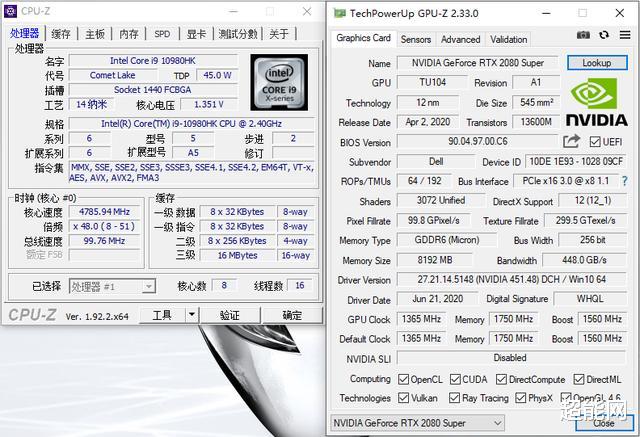Click the TDP value 45.0 W

coord(218,75)
